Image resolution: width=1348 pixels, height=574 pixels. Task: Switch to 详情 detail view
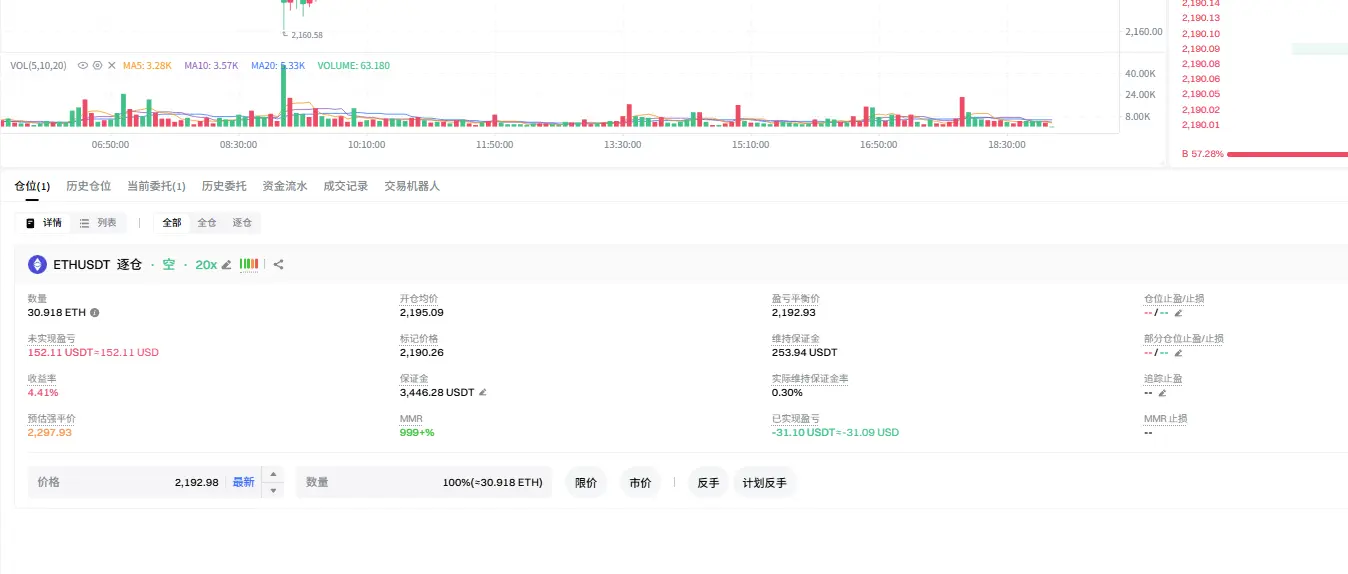[x=44, y=223]
